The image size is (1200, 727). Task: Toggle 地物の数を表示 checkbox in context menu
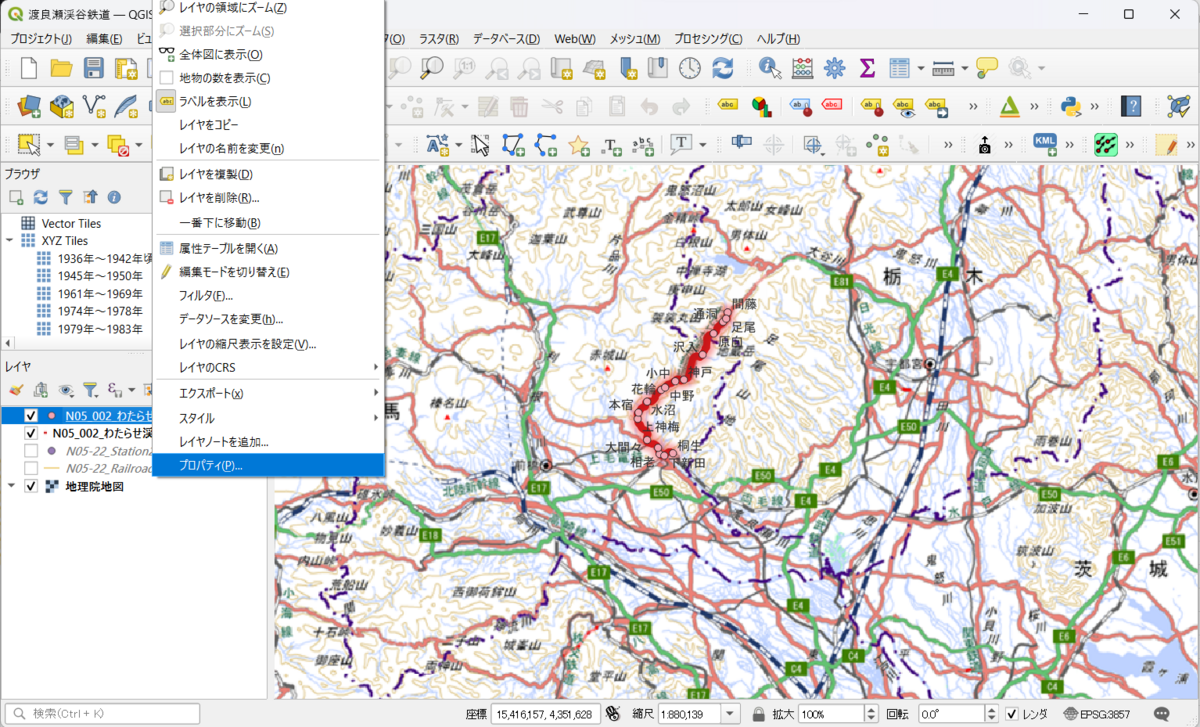(x=167, y=78)
